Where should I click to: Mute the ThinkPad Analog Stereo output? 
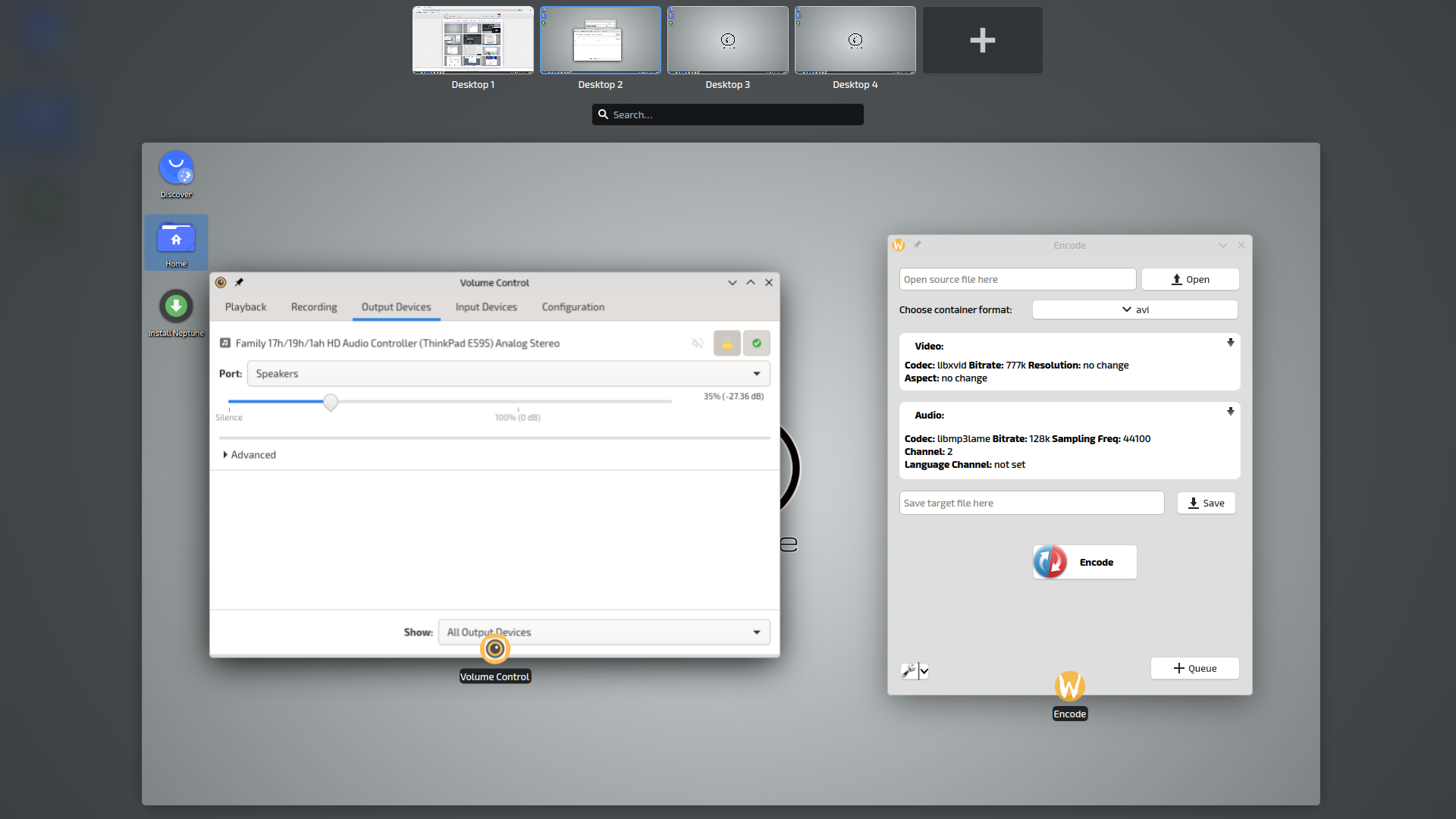pyautogui.click(x=698, y=344)
